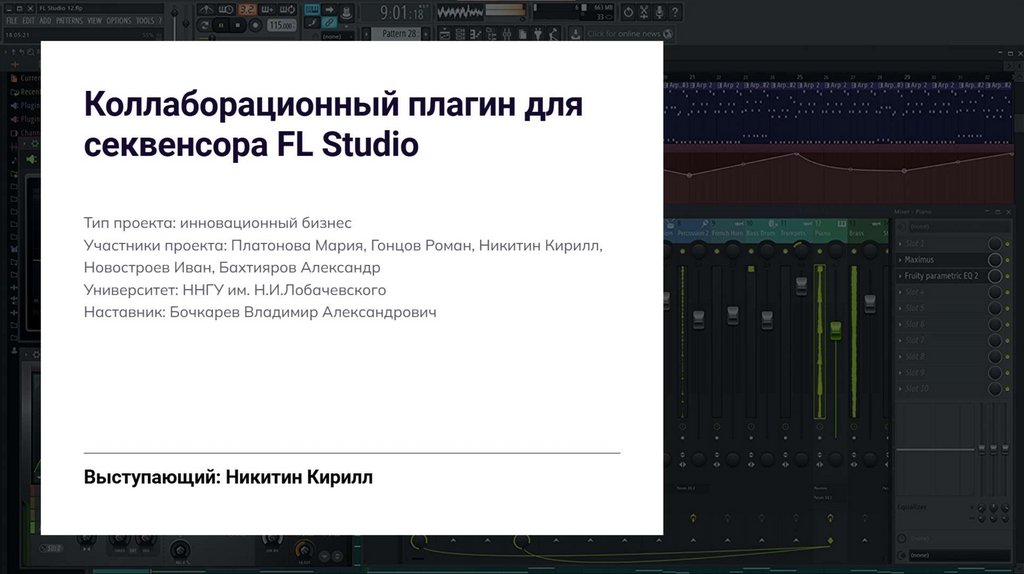Toggle the Slot 5 enable LED

click(x=1008, y=308)
